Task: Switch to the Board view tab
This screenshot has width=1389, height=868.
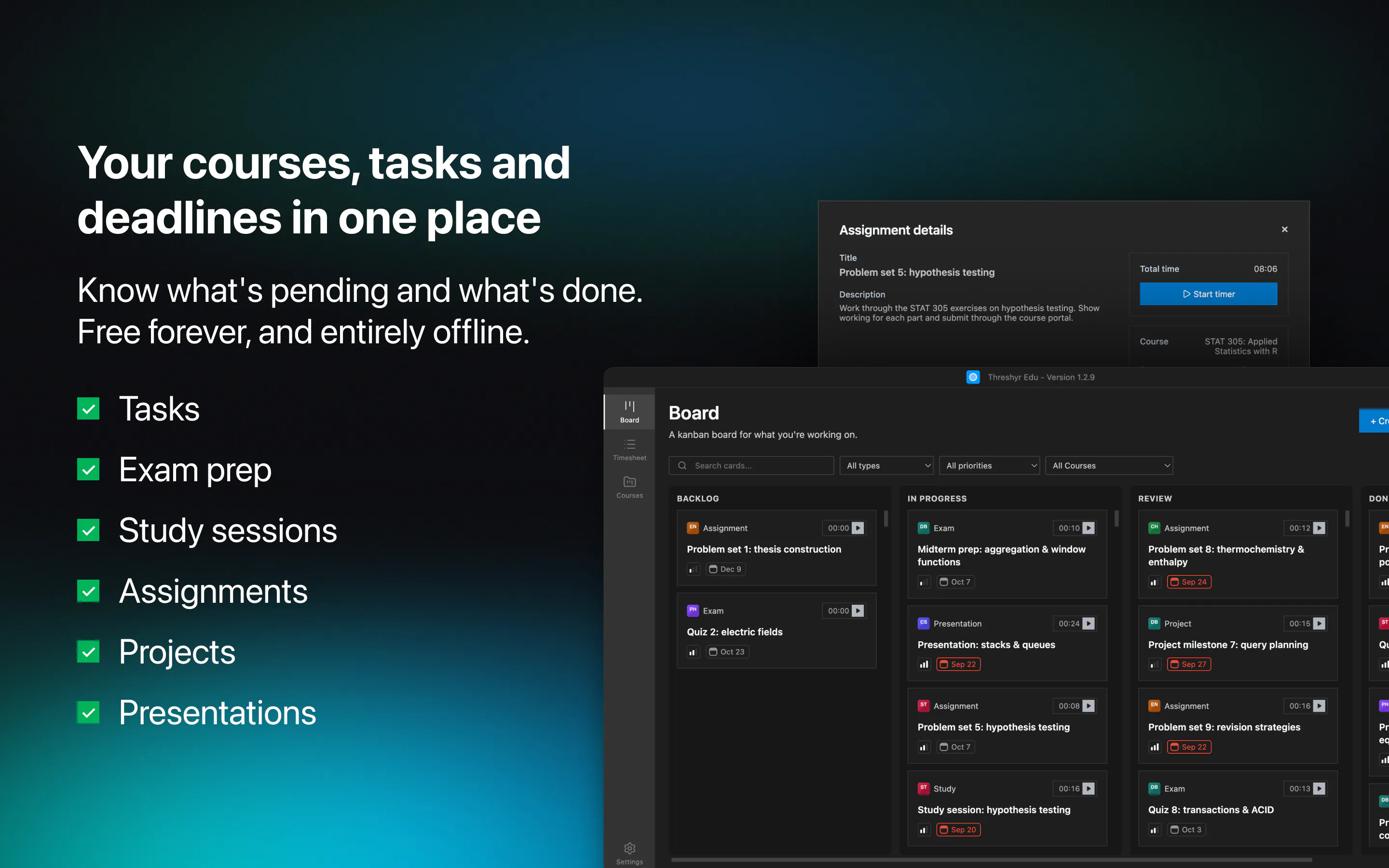Action: [630, 412]
